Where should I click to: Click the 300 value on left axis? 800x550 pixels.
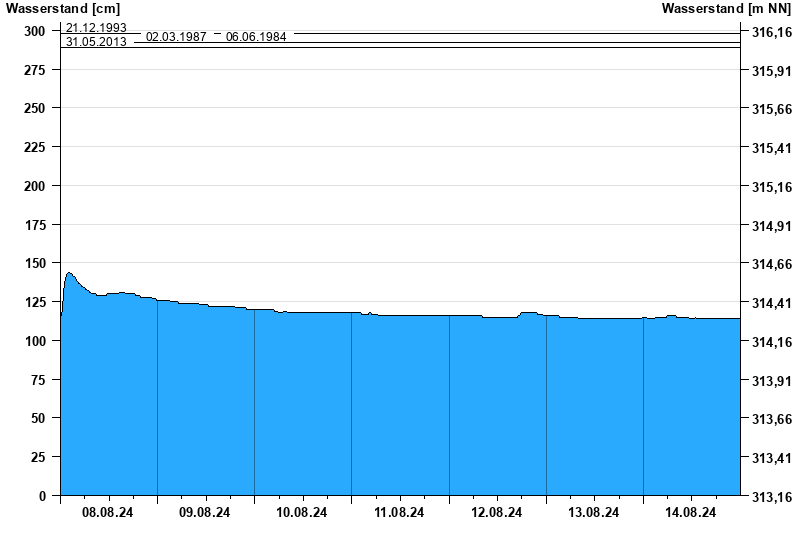35,31
